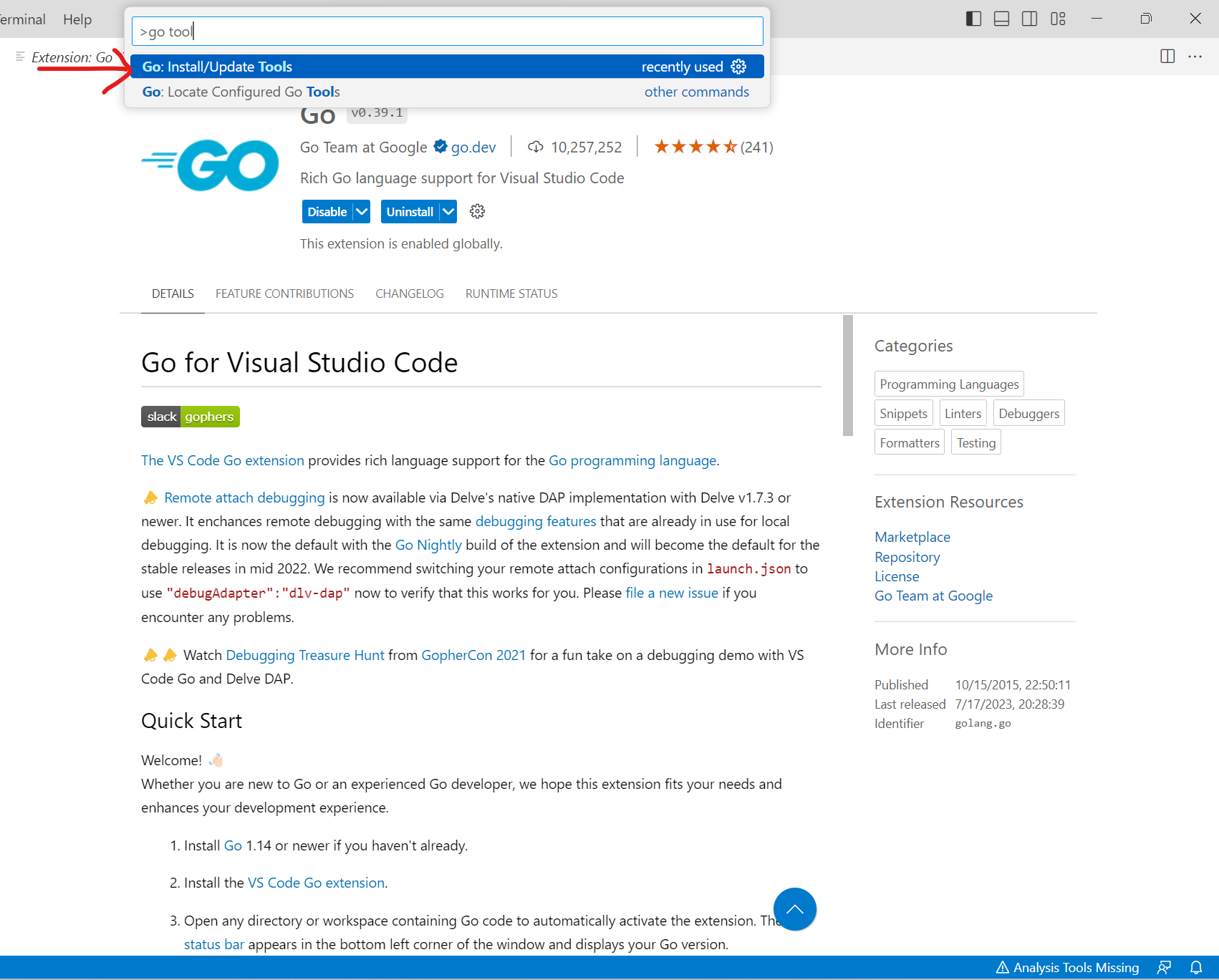Open extension settings gear icon
The height and width of the screenshot is (980, 1219).
coord(477,211)
